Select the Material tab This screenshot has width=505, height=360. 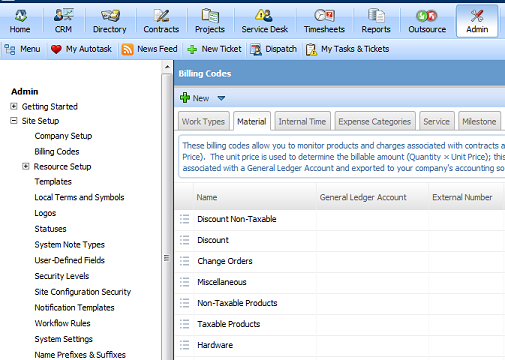coord(252,121)
